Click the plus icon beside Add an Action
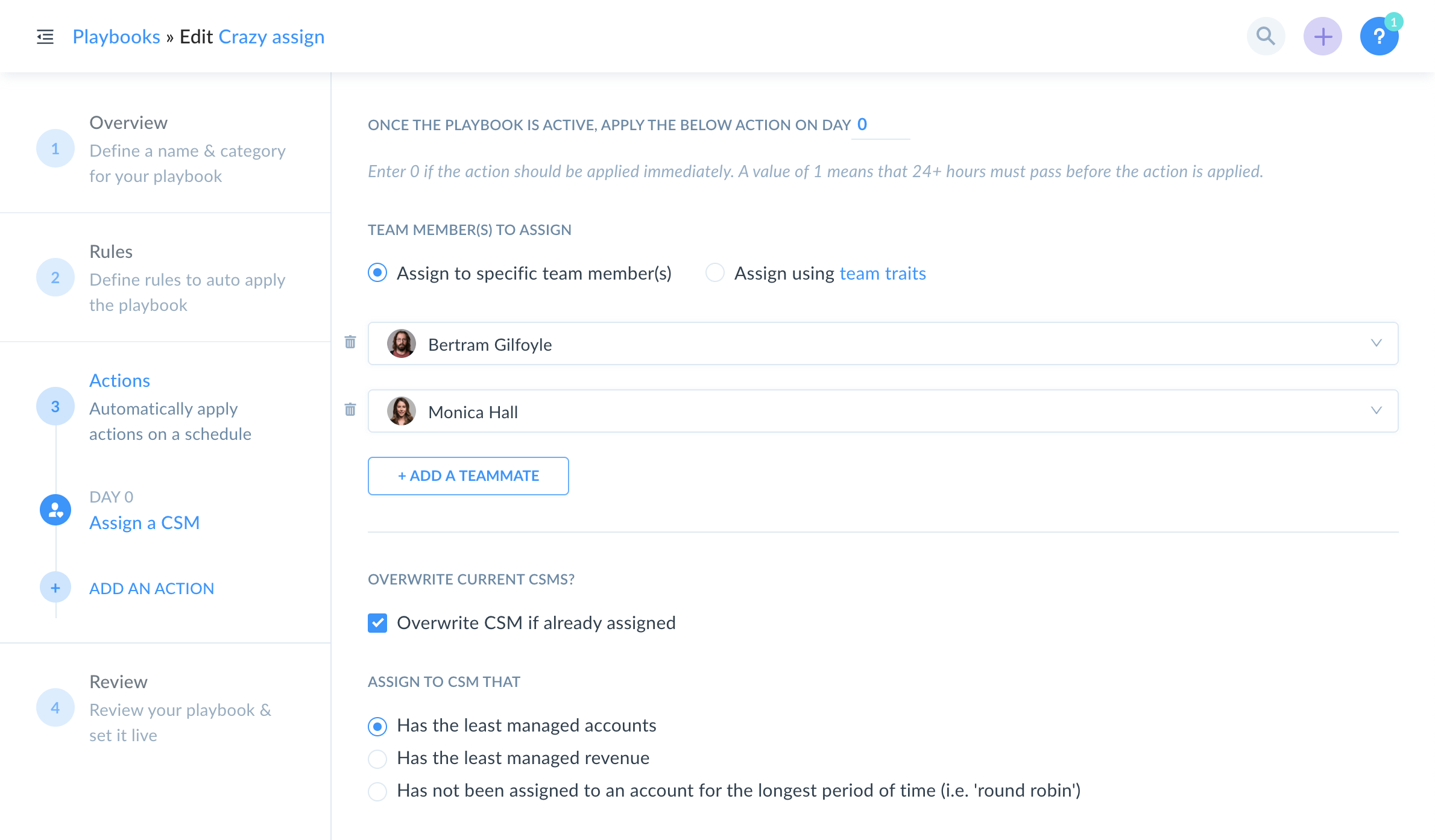The image size is (1435, 840). 55,588
